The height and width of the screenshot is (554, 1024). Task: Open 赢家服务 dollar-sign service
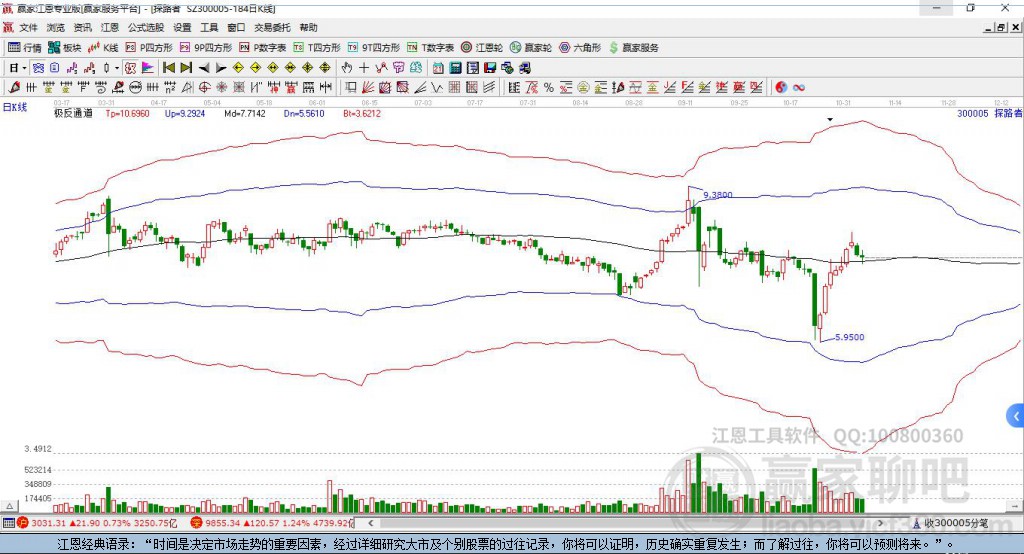(633, 48)
